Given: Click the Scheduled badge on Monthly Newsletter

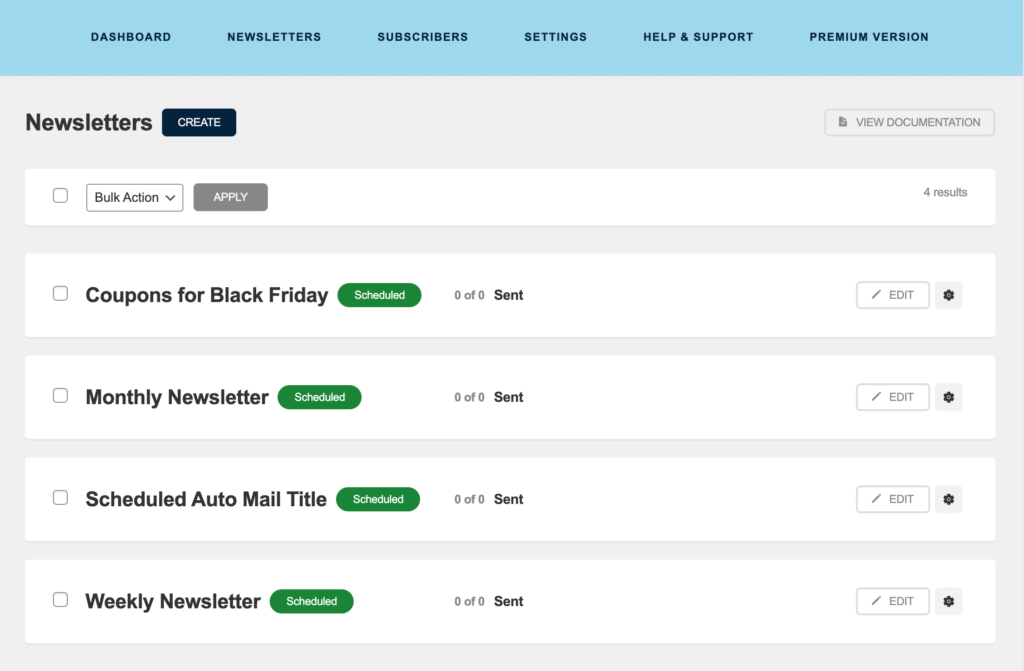Looking at the screenshot, I should (x=319, y=397).
